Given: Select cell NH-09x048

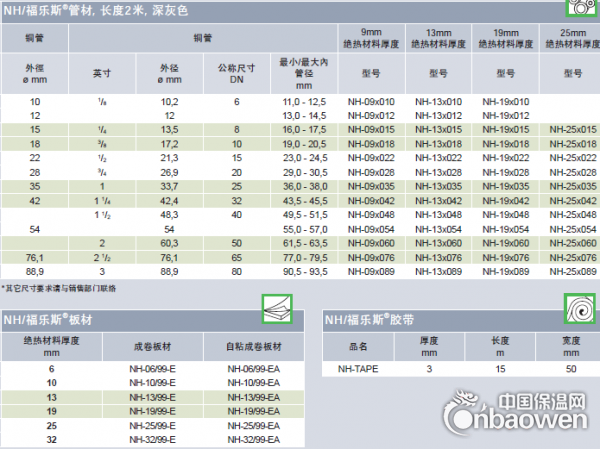Looking at the screenshot, I should (x=371, y=215).
